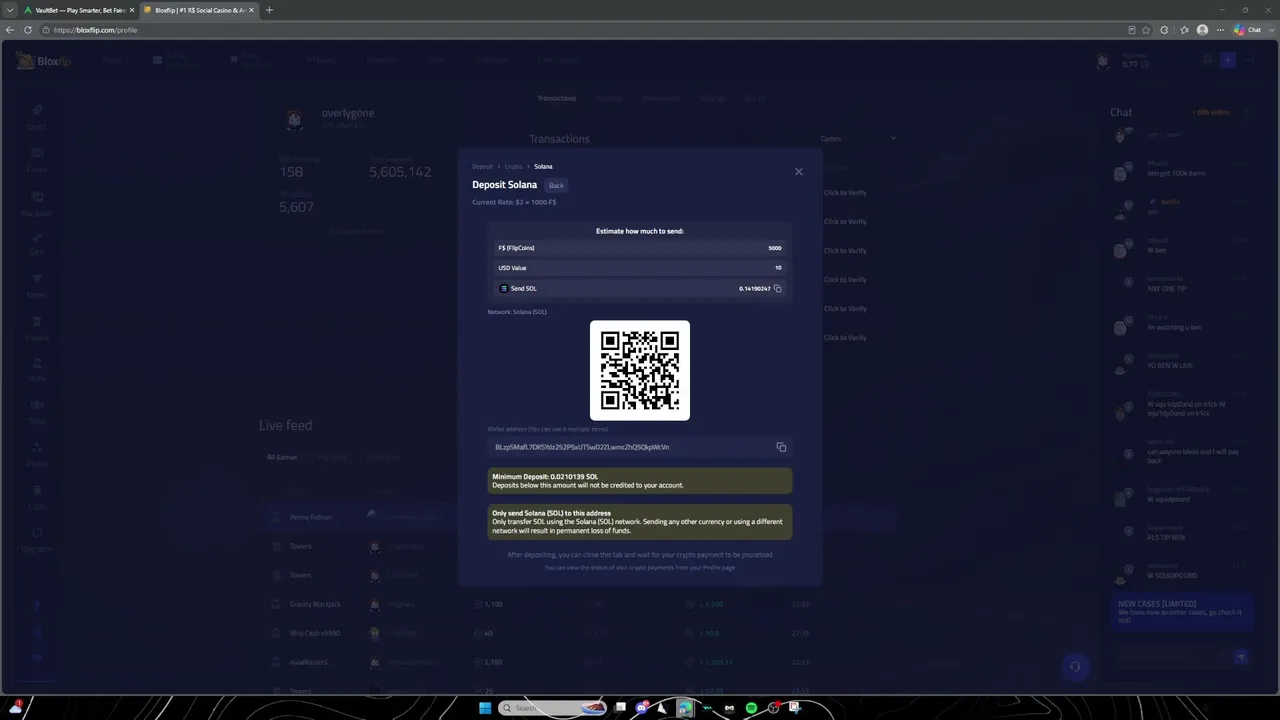Reload the Bloxflip page
1280x720 pixels.
tap(28, 30)
